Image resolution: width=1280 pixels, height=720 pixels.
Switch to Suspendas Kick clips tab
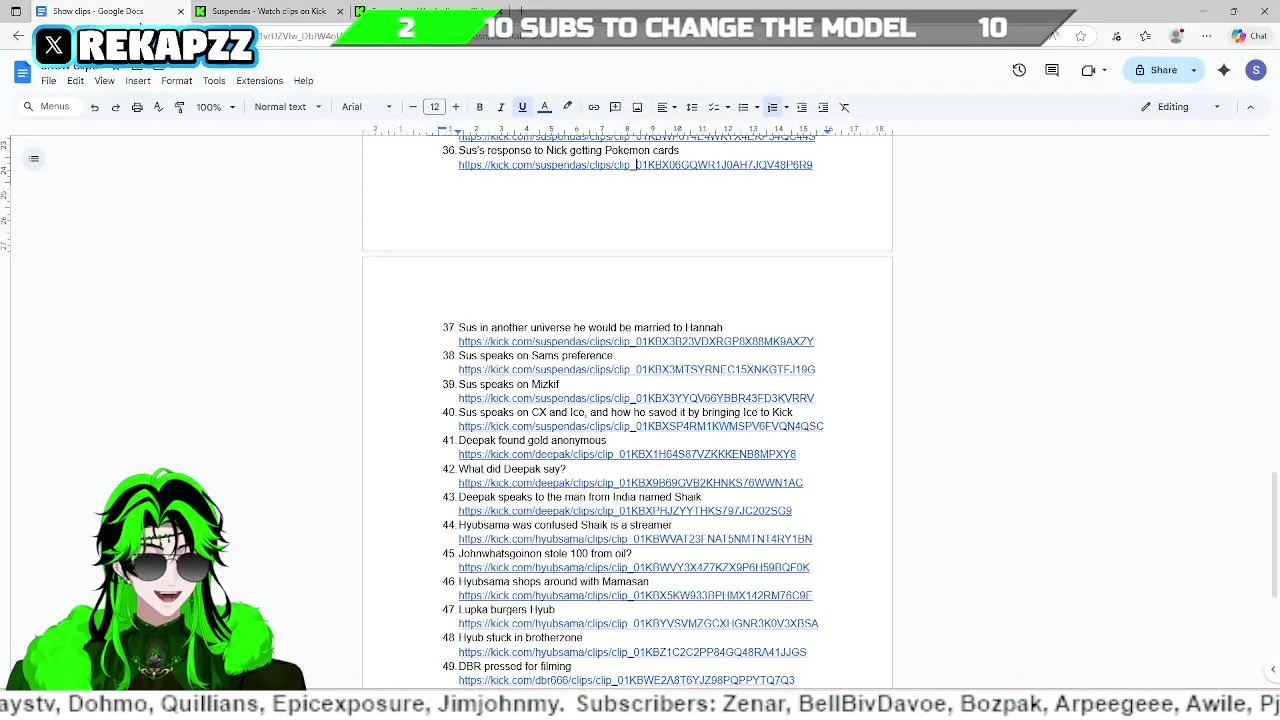pyautogui.click(x=270, y=11)
